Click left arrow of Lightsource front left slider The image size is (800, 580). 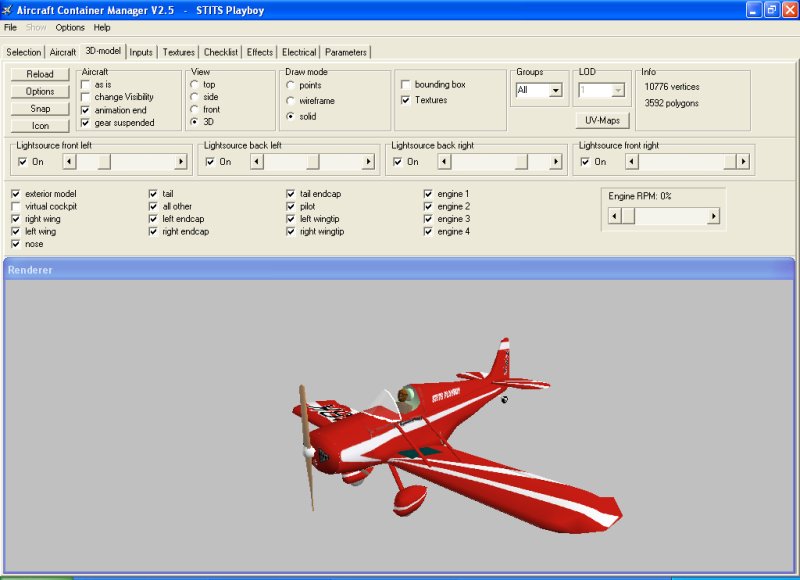click(x=69, y=162)
